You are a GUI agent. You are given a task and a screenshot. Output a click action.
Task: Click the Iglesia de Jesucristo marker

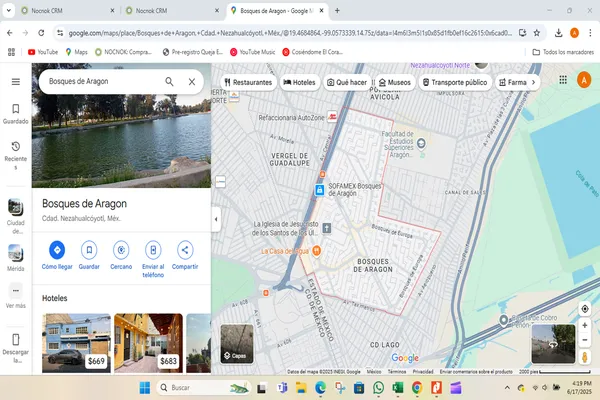(326, 228)
